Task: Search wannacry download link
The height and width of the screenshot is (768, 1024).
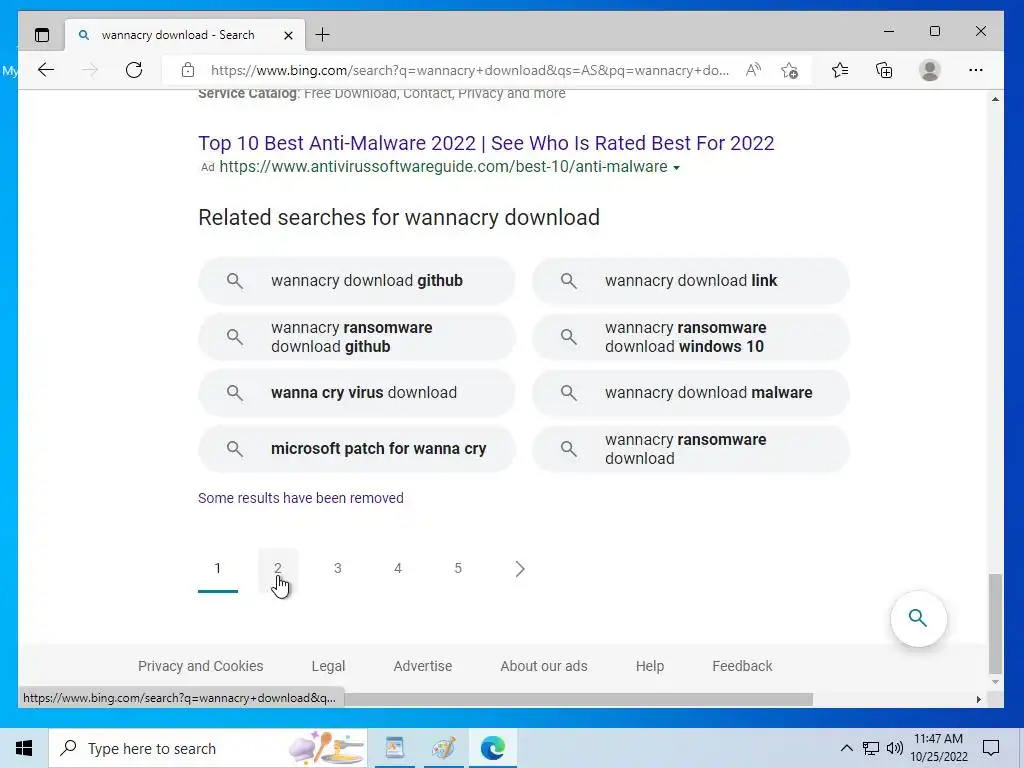Action: pyautogui.click(x=690, y=281)
